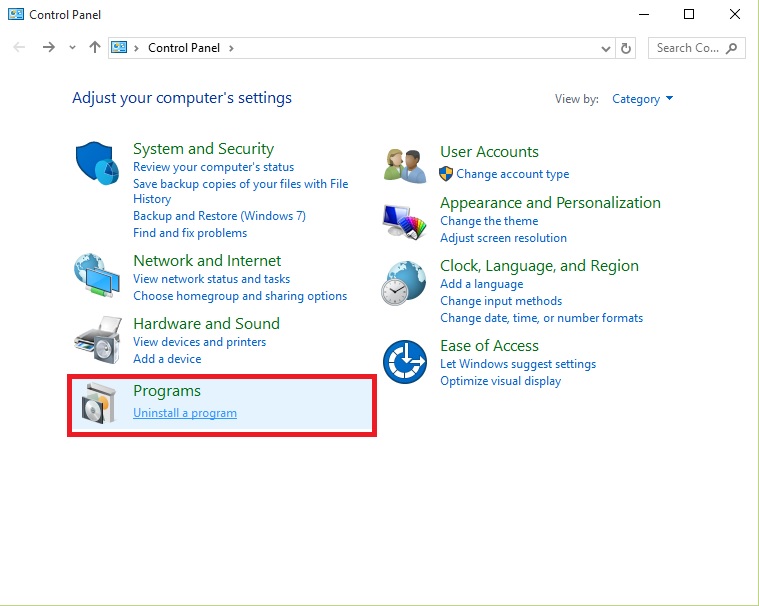Click the Ease of Access icon
The width and height of the screenshot is (759, 606).
[x=405, y=362]
